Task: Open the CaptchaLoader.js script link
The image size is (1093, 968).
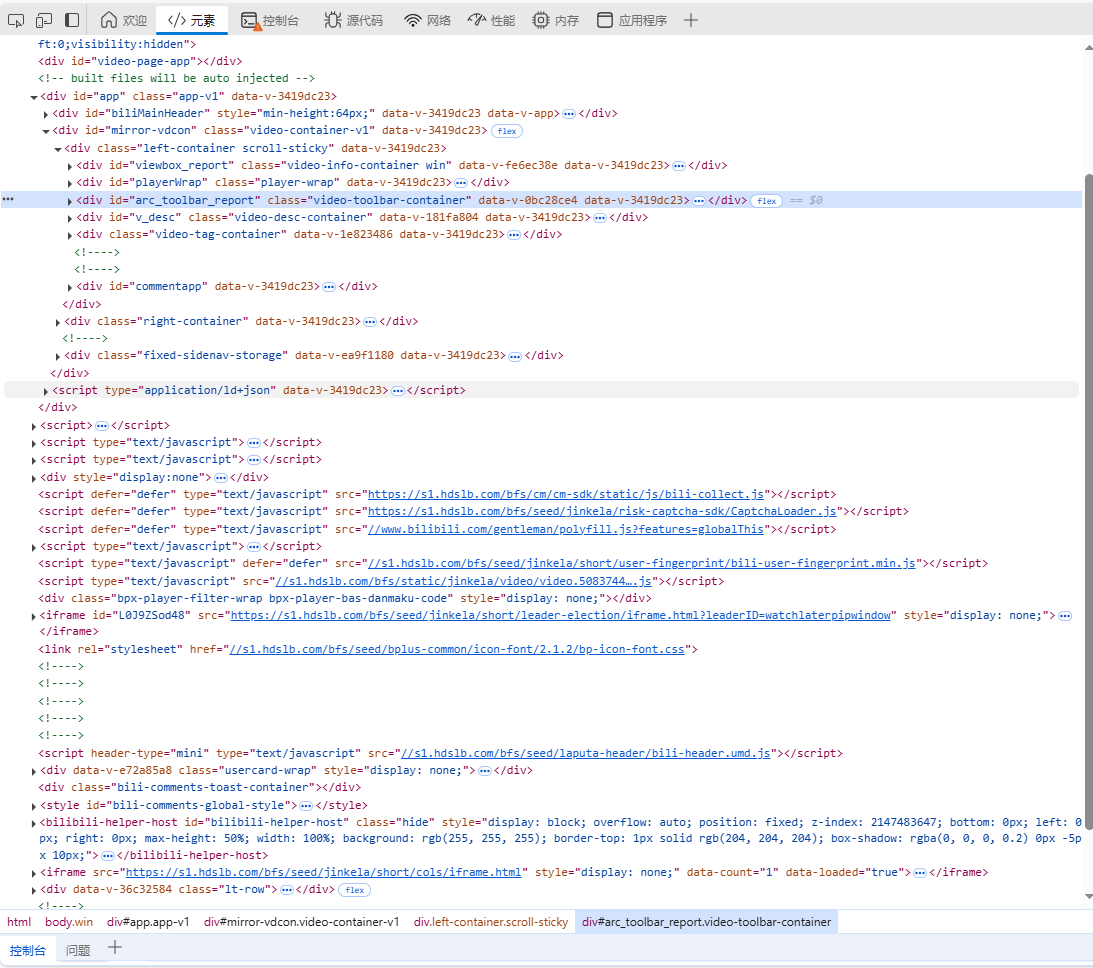Action: click(602, 512)
